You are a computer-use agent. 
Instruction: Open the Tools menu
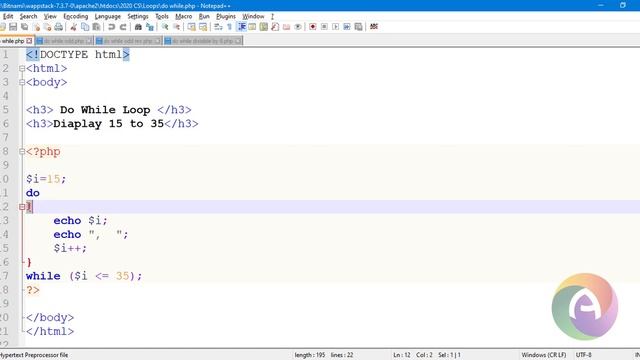coord(162,16)
